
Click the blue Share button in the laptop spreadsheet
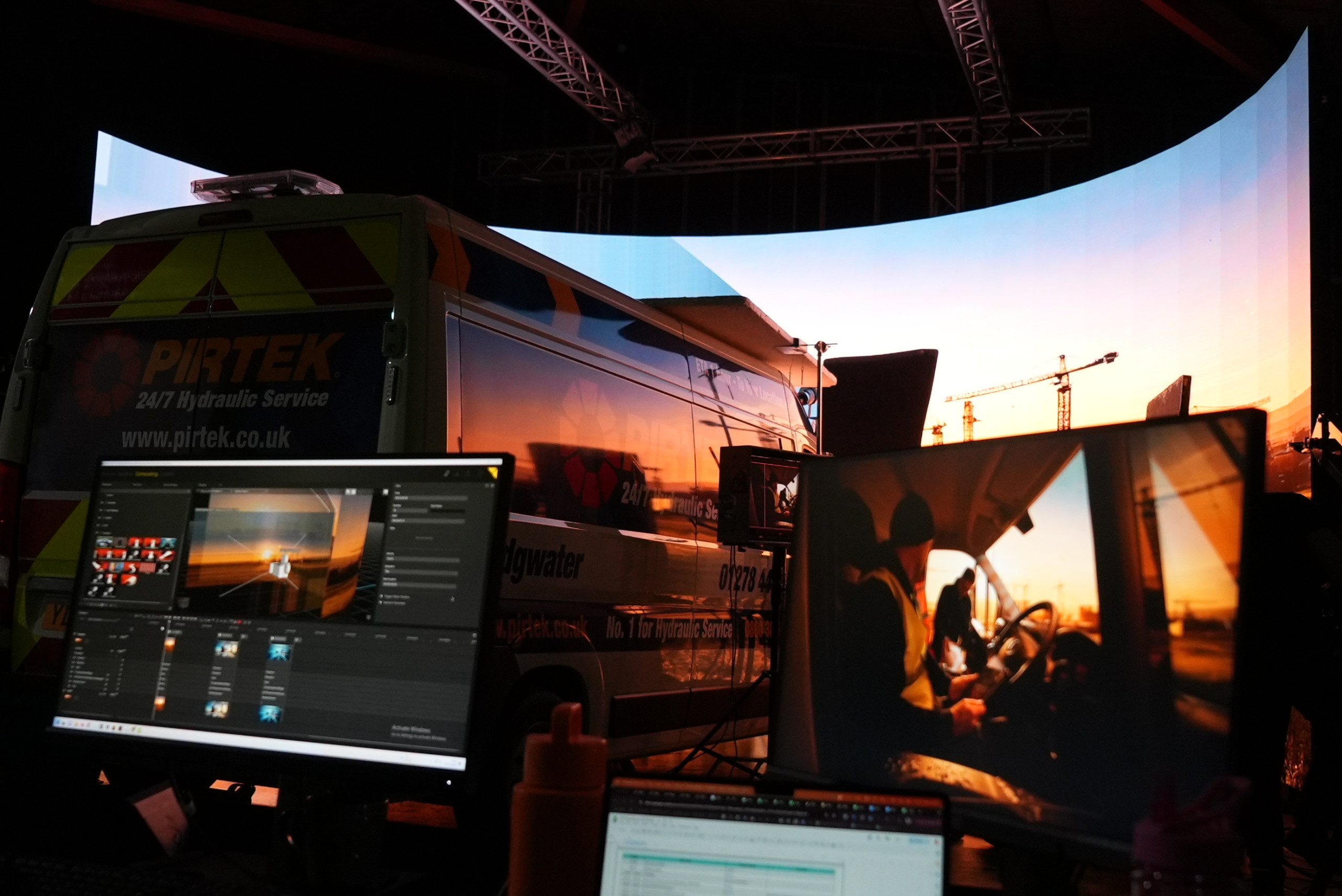tap(919, 841)
